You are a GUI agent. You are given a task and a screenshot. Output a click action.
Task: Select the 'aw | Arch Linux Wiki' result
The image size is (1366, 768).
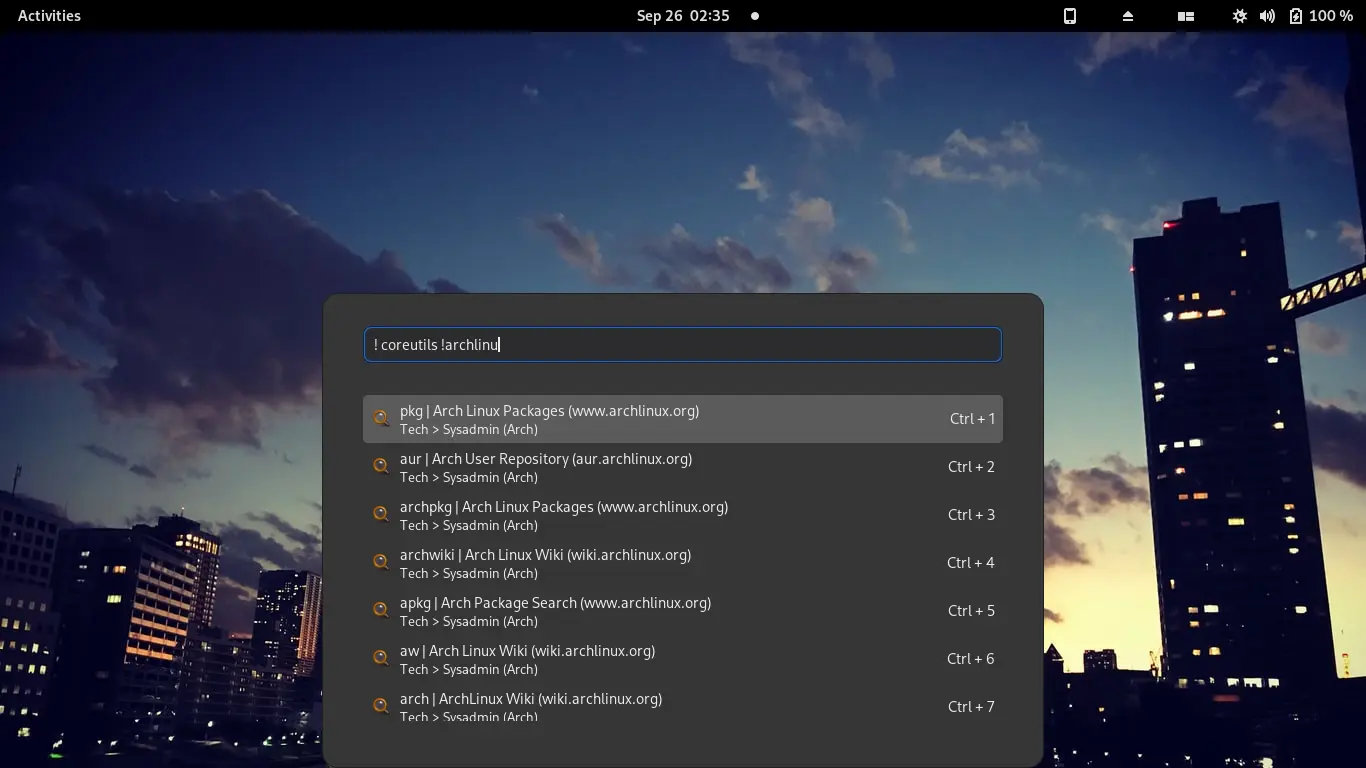tap(683, 659)
